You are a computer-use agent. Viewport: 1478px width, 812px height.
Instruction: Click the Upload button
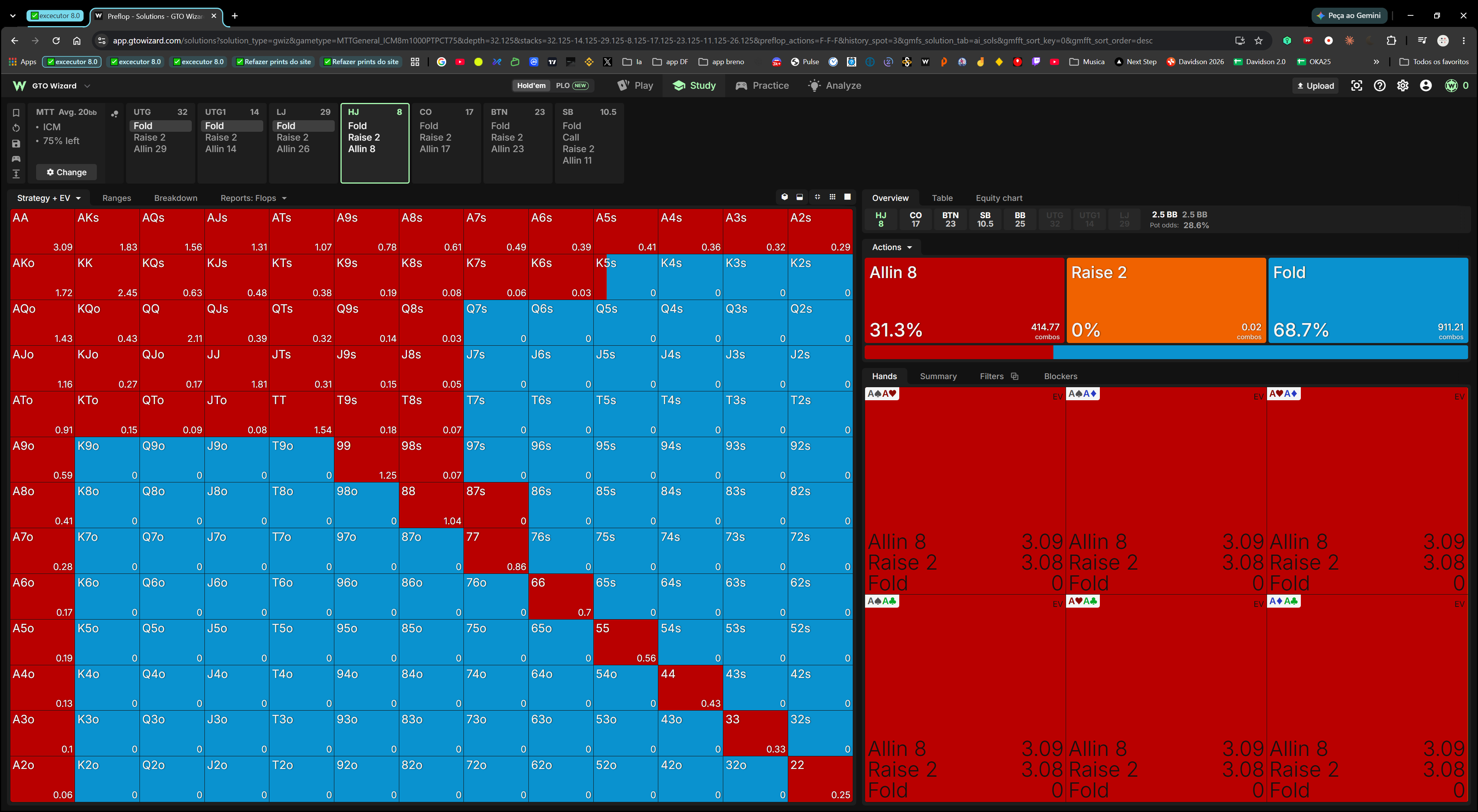pos(1315,85)
